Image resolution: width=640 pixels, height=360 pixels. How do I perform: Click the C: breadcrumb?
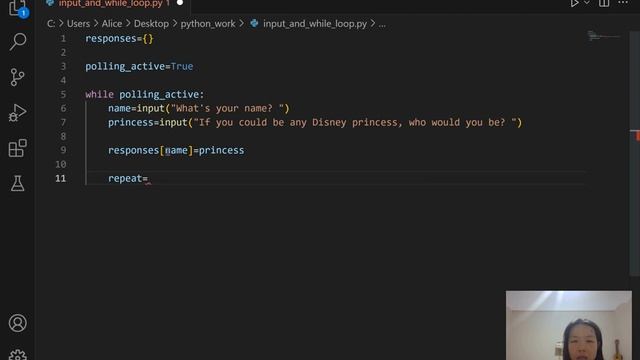tap(51, 24)
